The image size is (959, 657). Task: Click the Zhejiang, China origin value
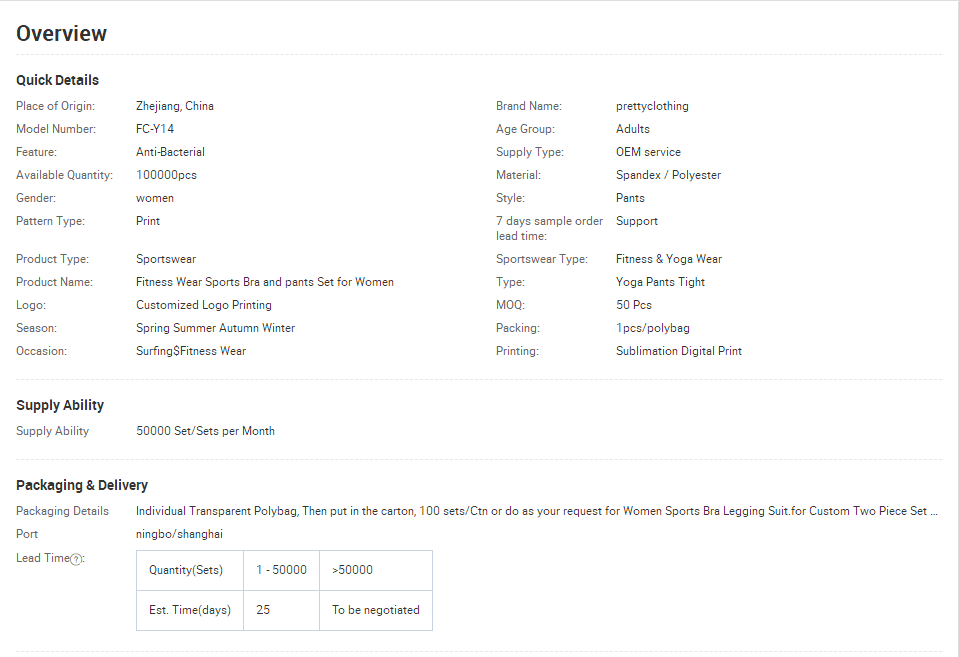[x=175, y=106]
